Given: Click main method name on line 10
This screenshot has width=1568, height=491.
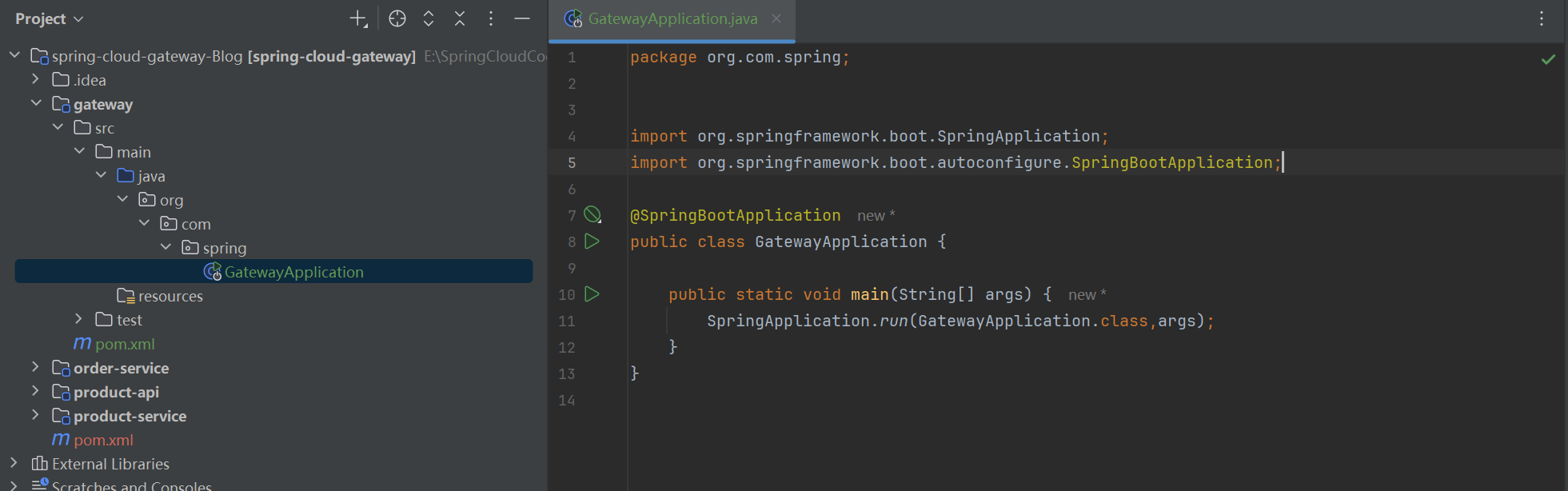Looking at the screenshot, I should click(x=870, y=294).
